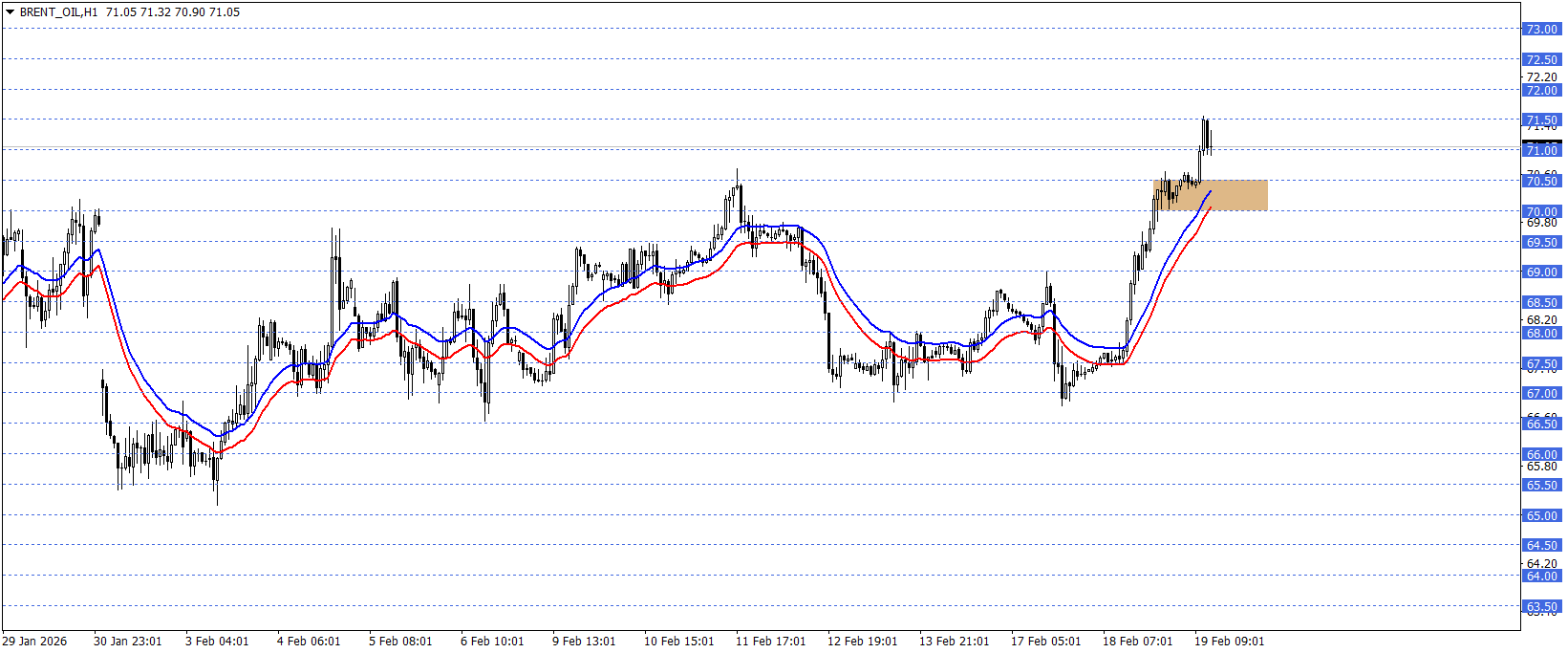This screenshot has height=653, width=1568.
Task: Click the 66.00 price level label
Action: 1541,454
